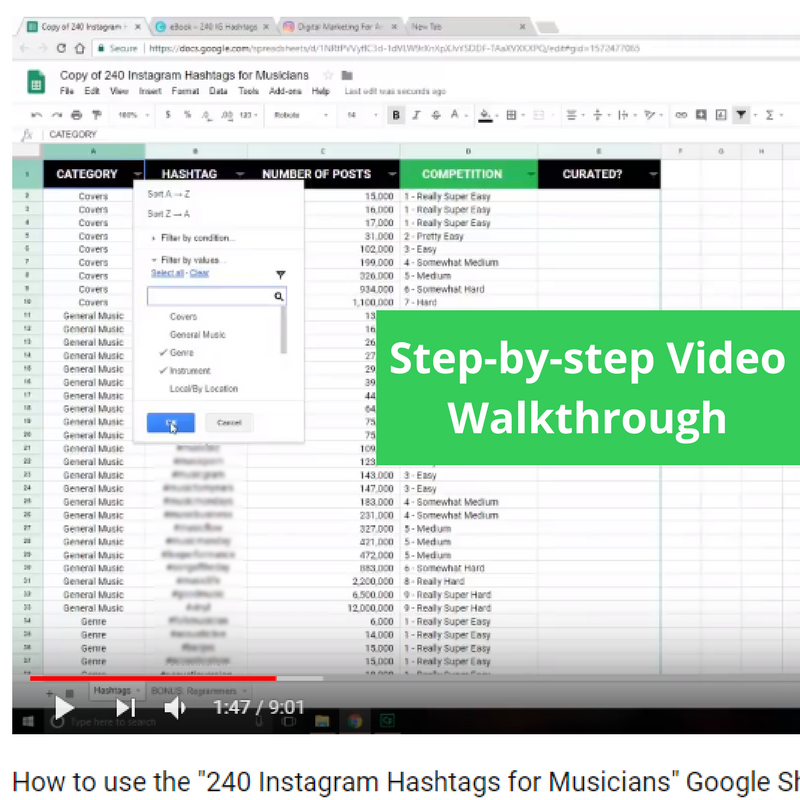Open text wrapping options

point(623,115)
